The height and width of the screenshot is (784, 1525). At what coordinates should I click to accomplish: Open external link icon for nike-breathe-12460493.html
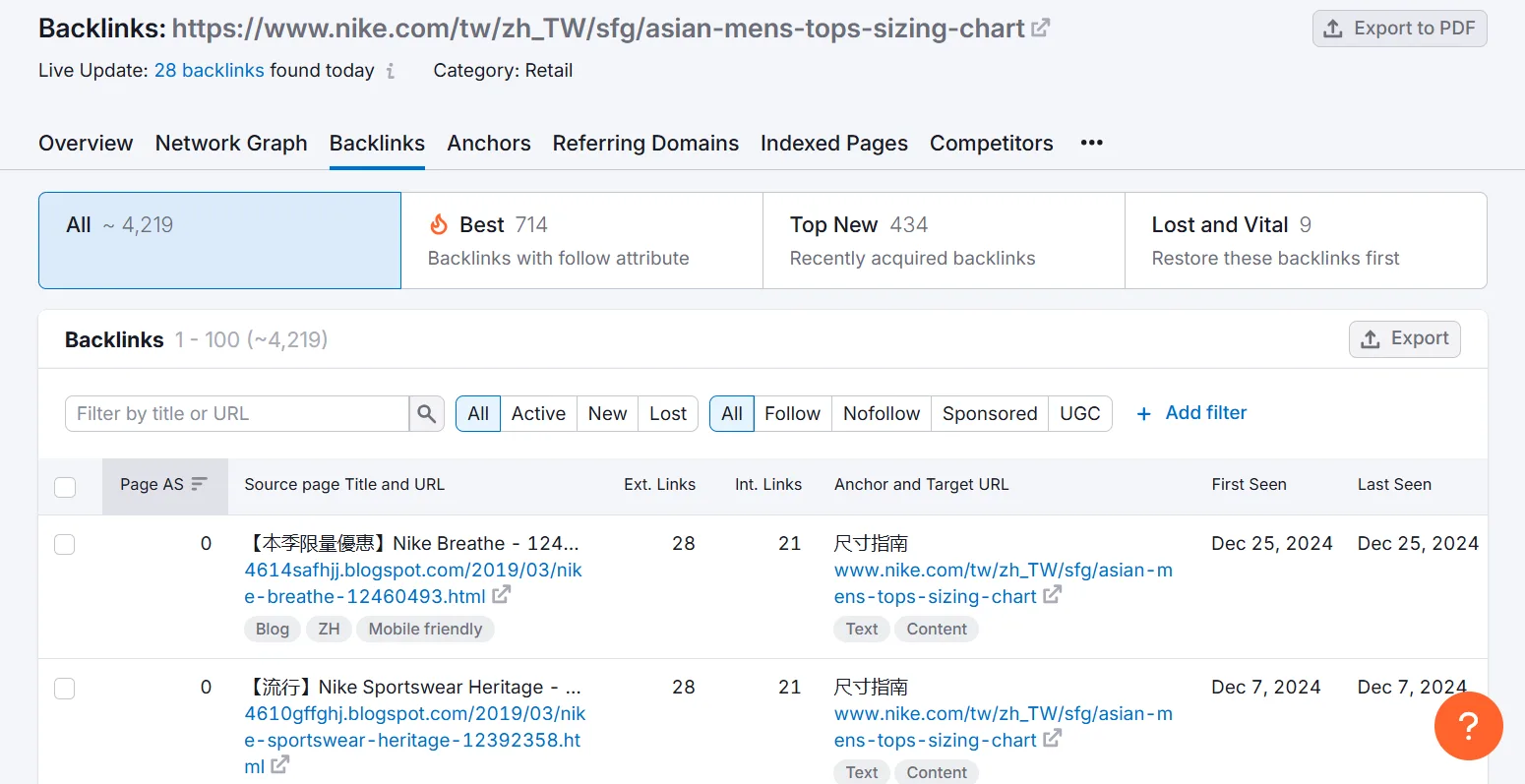point(502,595)
